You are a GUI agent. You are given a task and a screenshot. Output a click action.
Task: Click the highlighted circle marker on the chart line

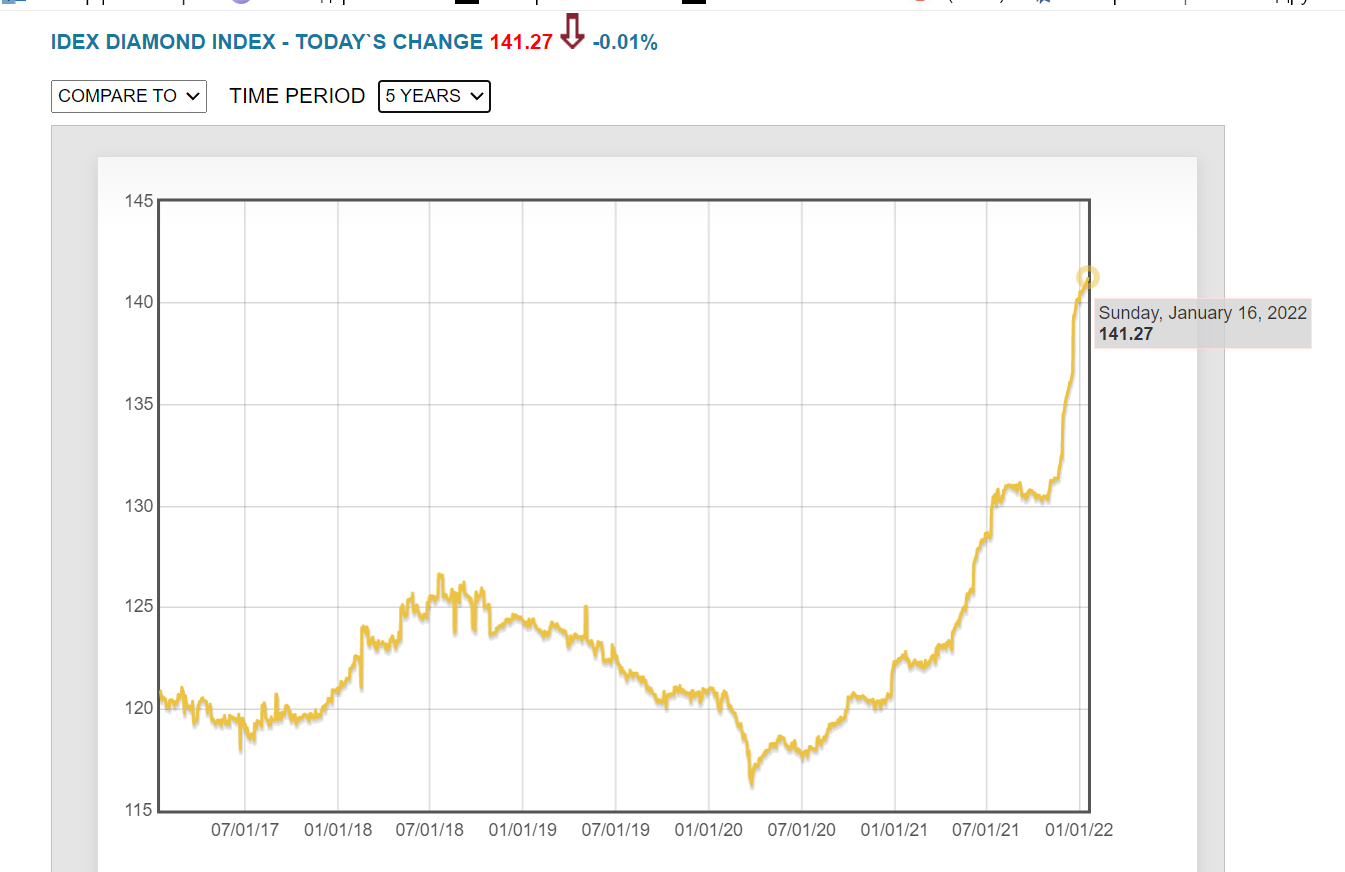pos(1088,277)
